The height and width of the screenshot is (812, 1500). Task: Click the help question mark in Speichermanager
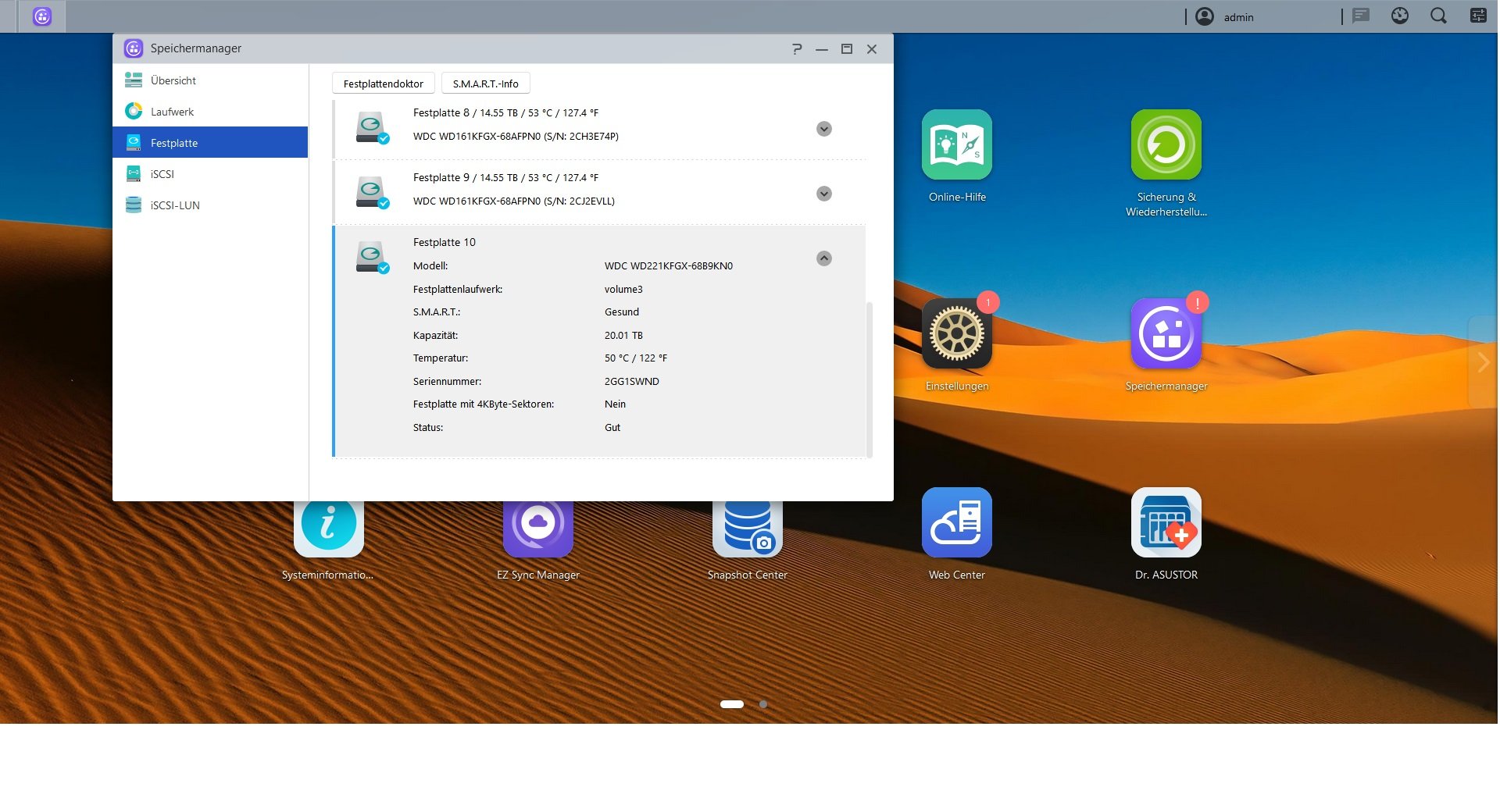tap(797, 48)
